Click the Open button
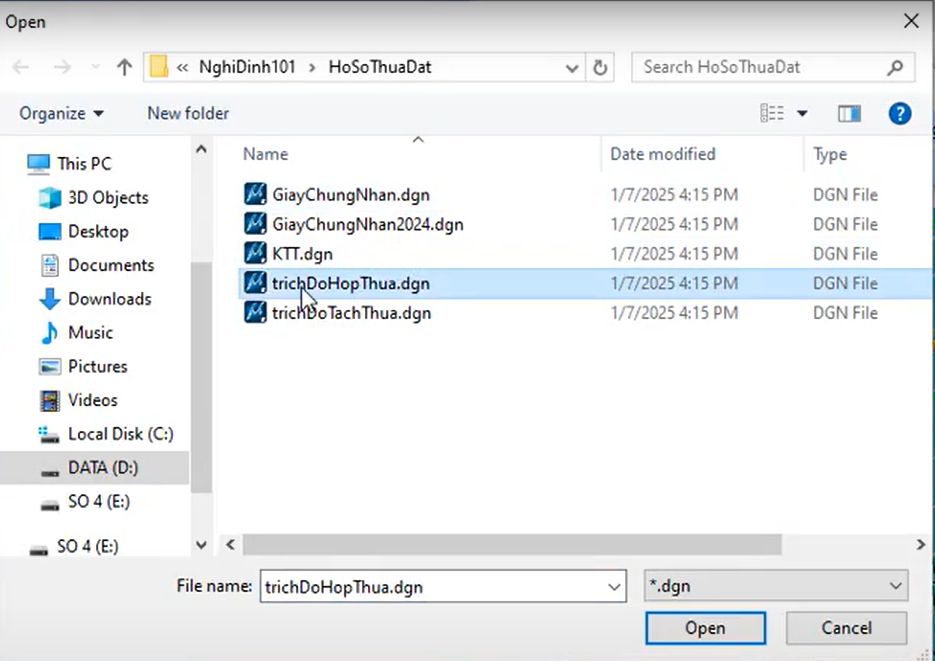This screenshot has height=661, width=935. click(x=705, y=628)
